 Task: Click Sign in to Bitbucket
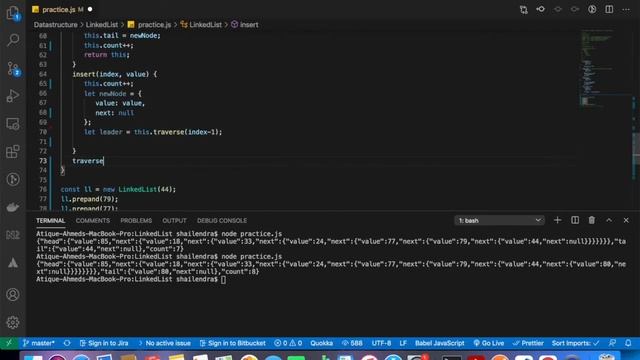tap(232, 343)
